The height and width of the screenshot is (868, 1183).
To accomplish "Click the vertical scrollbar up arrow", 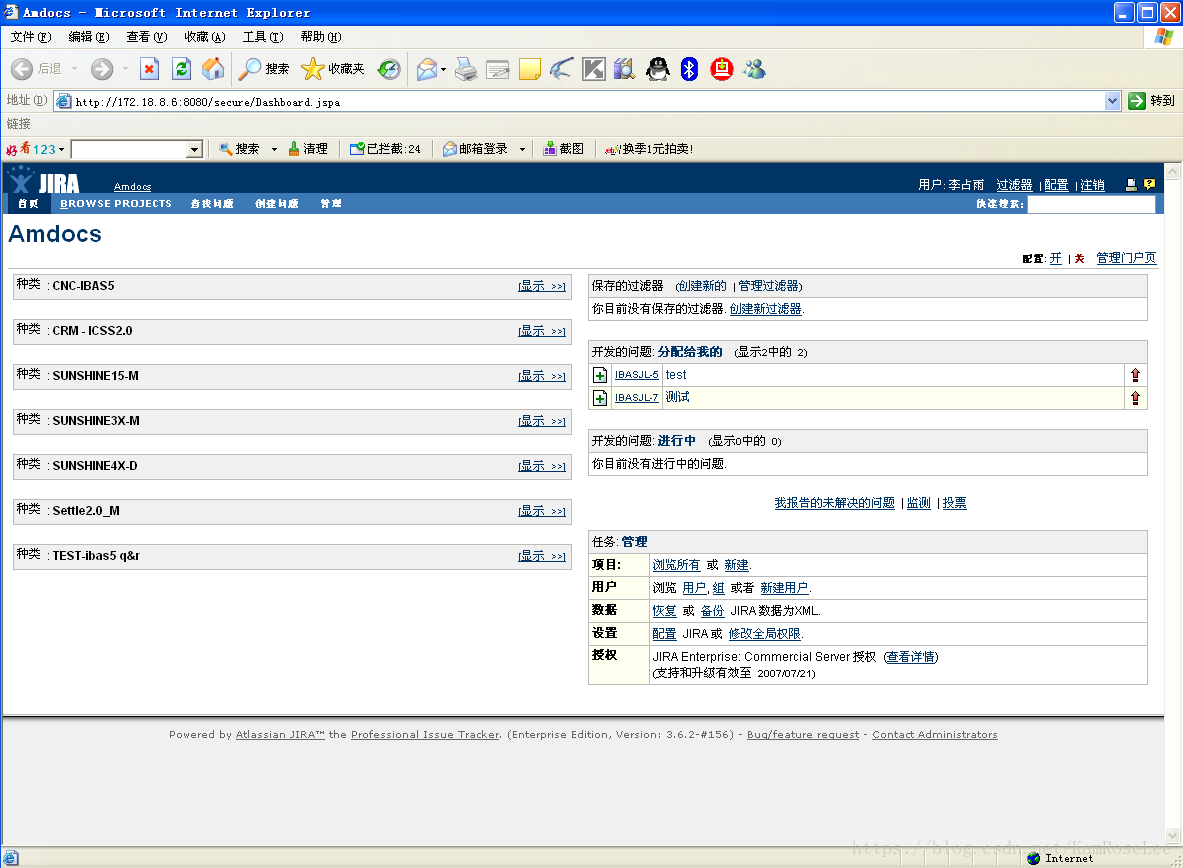I will click(1172, 171).
